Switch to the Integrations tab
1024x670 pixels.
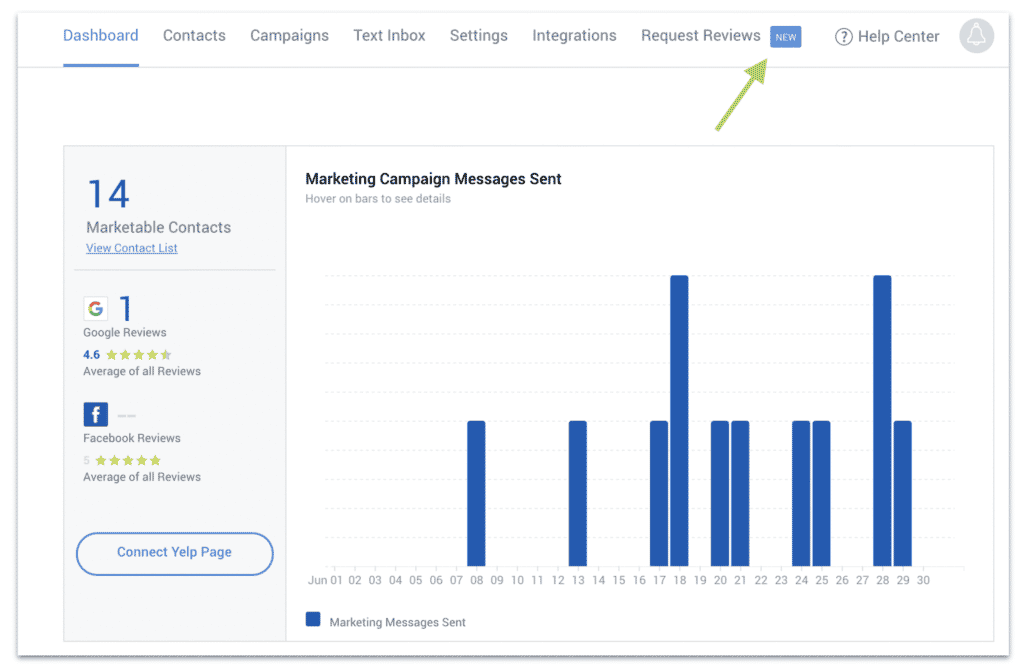pyautogui.click(x=574, y=35)
